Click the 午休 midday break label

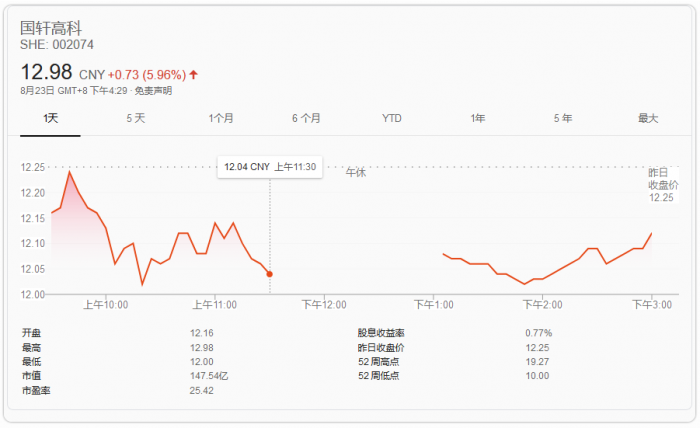[356, 173]
